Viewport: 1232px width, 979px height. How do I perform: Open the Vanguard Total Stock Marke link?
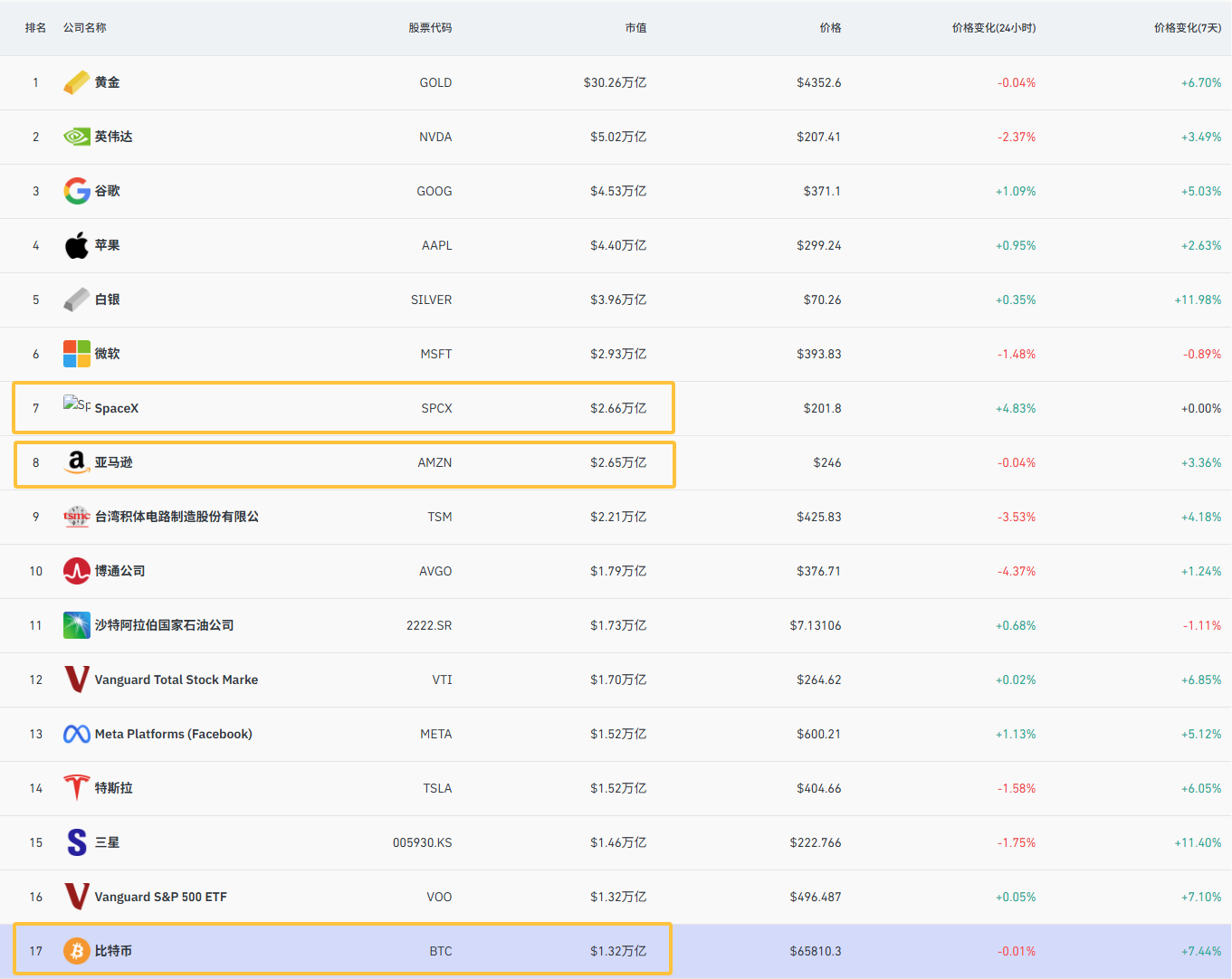click(x=177, y=680)
